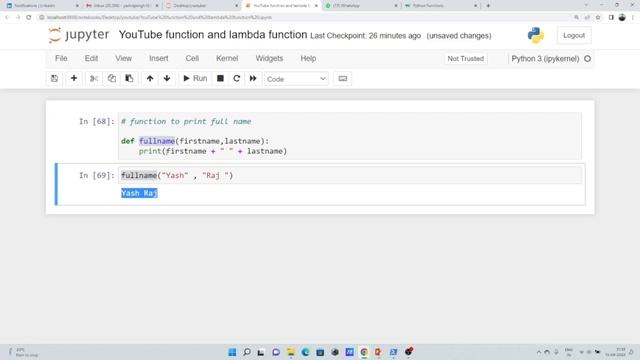Click the Jupyter logo
This screenshot has height=360, width=640.
(79, 35)
